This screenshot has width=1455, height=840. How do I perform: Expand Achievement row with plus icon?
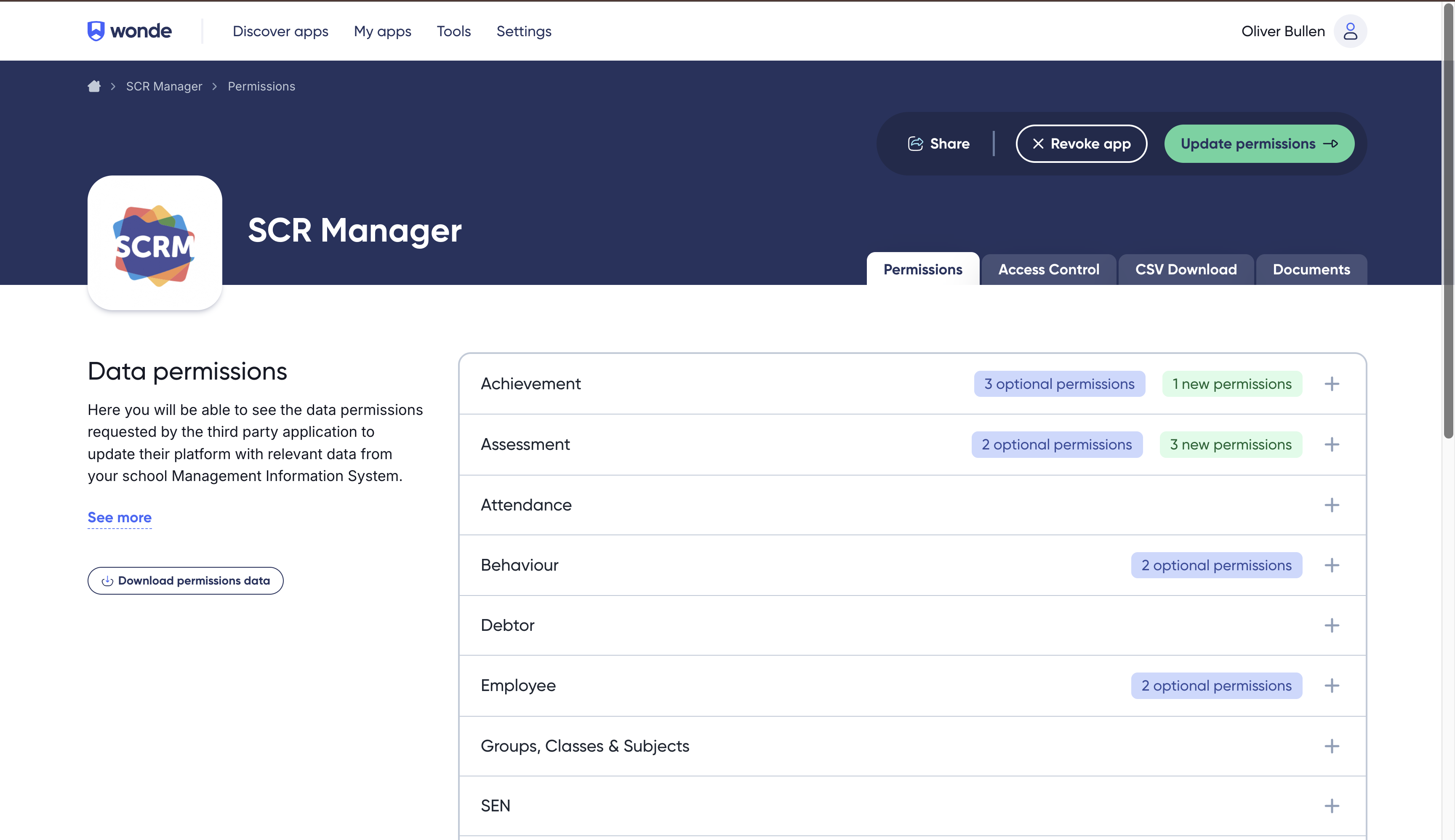coord(1332,384)
